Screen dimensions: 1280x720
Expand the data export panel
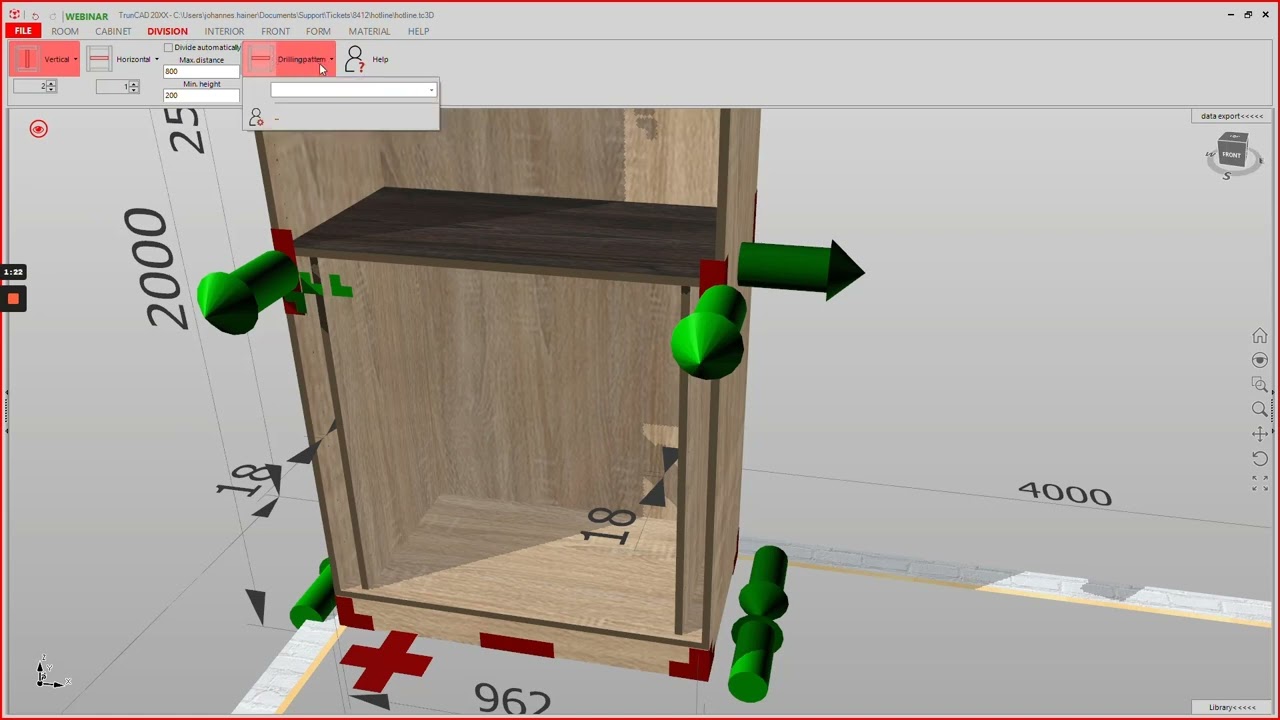[1232, 116]
